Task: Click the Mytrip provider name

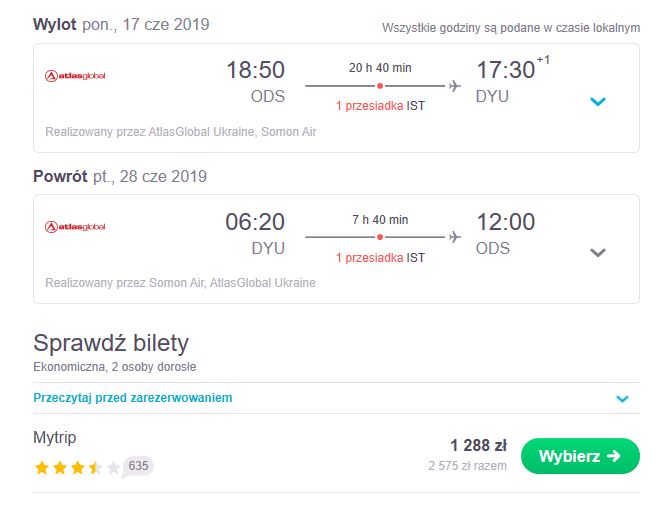Action: click(55, 438)
